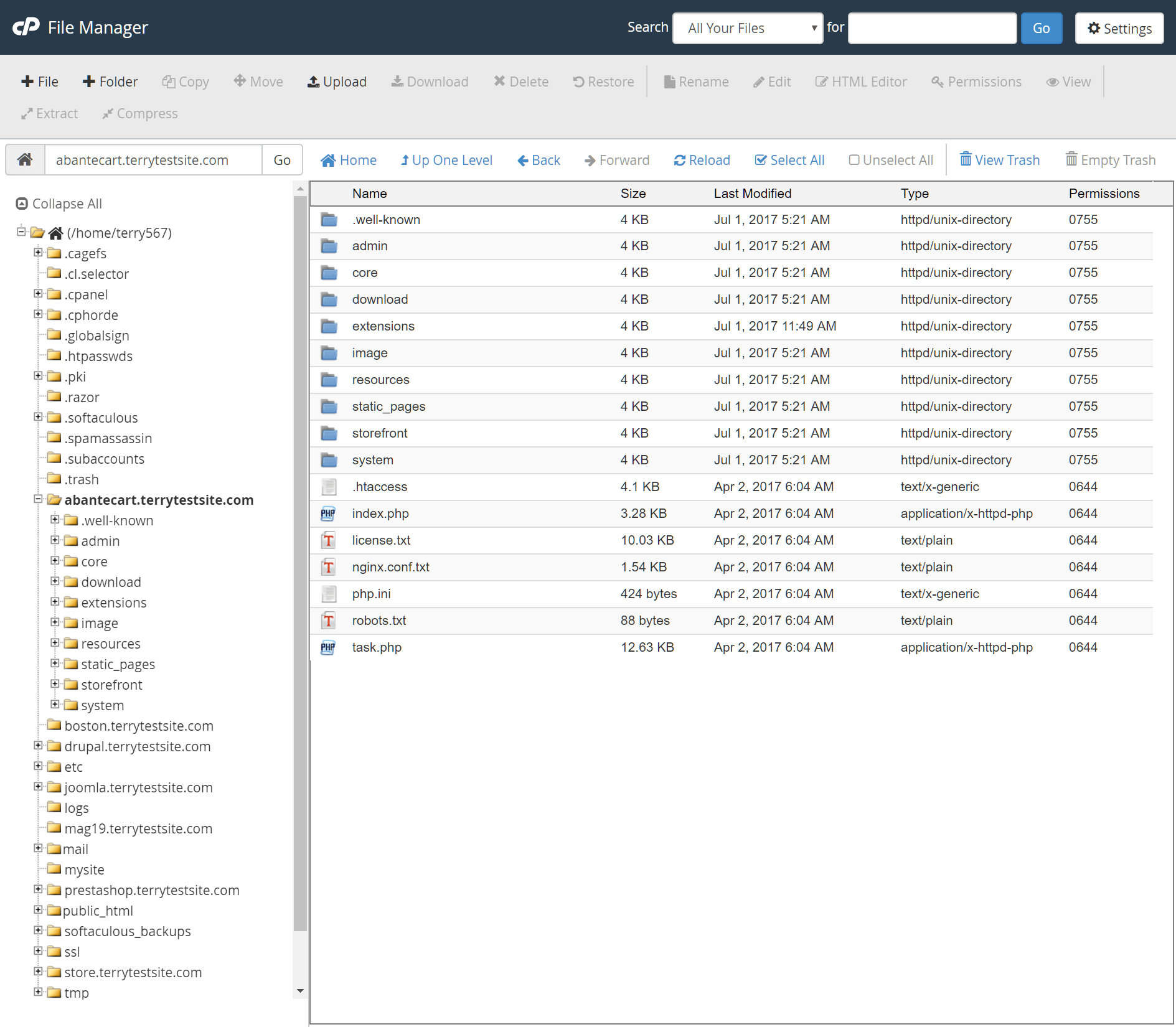Click Empty Trash

(x=1111, y=160)
